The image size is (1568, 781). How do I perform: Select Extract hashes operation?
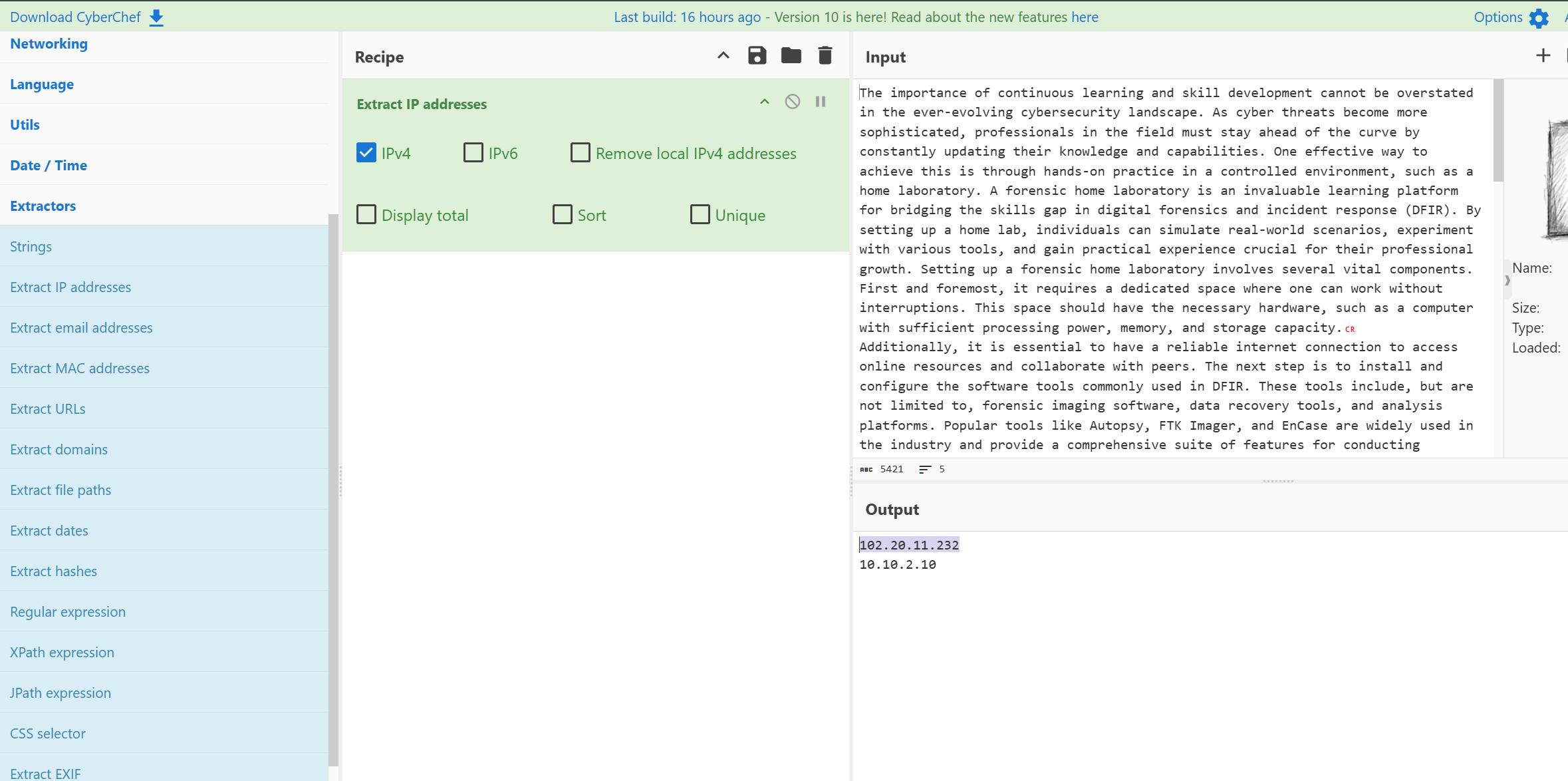click(164, 571)
